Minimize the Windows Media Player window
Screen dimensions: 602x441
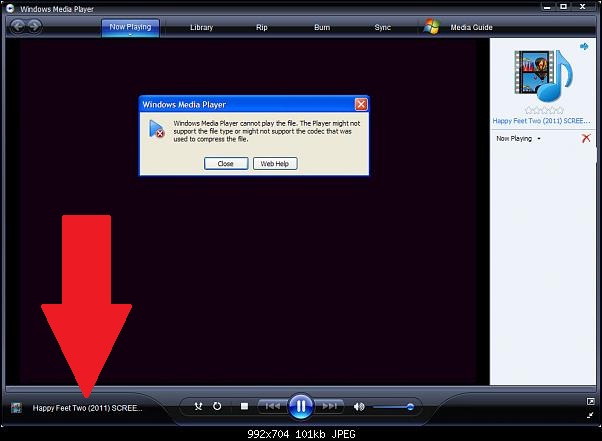pyautogui.click(x=547, y=7)
